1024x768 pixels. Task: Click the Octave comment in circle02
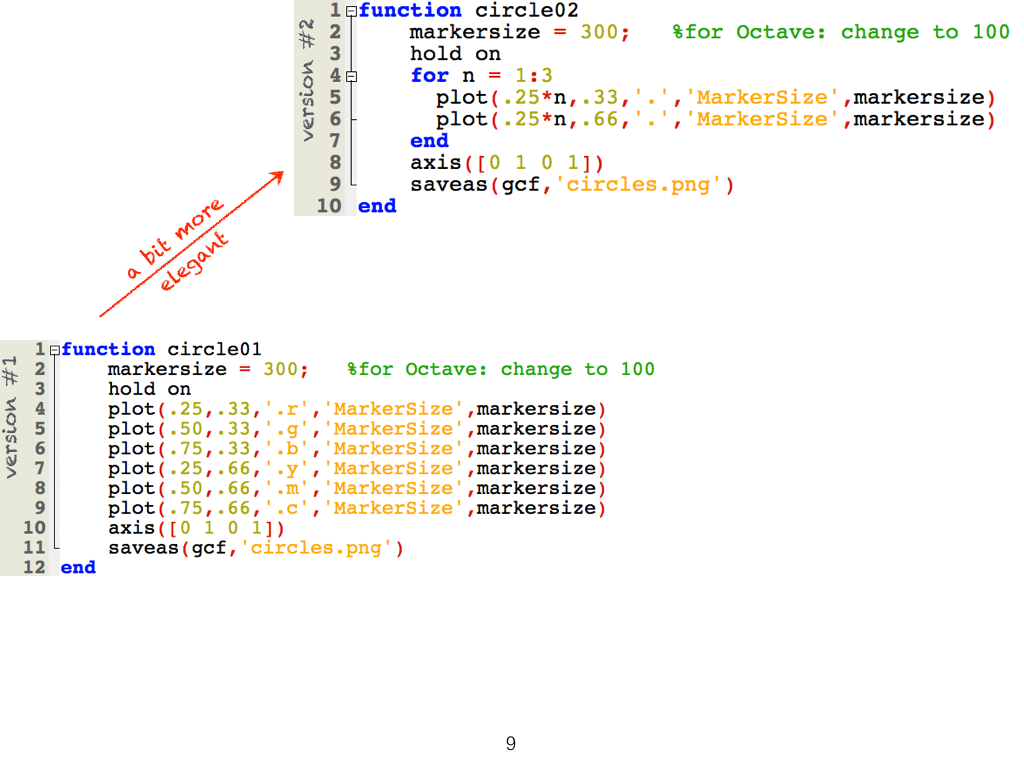pos(840,32)
